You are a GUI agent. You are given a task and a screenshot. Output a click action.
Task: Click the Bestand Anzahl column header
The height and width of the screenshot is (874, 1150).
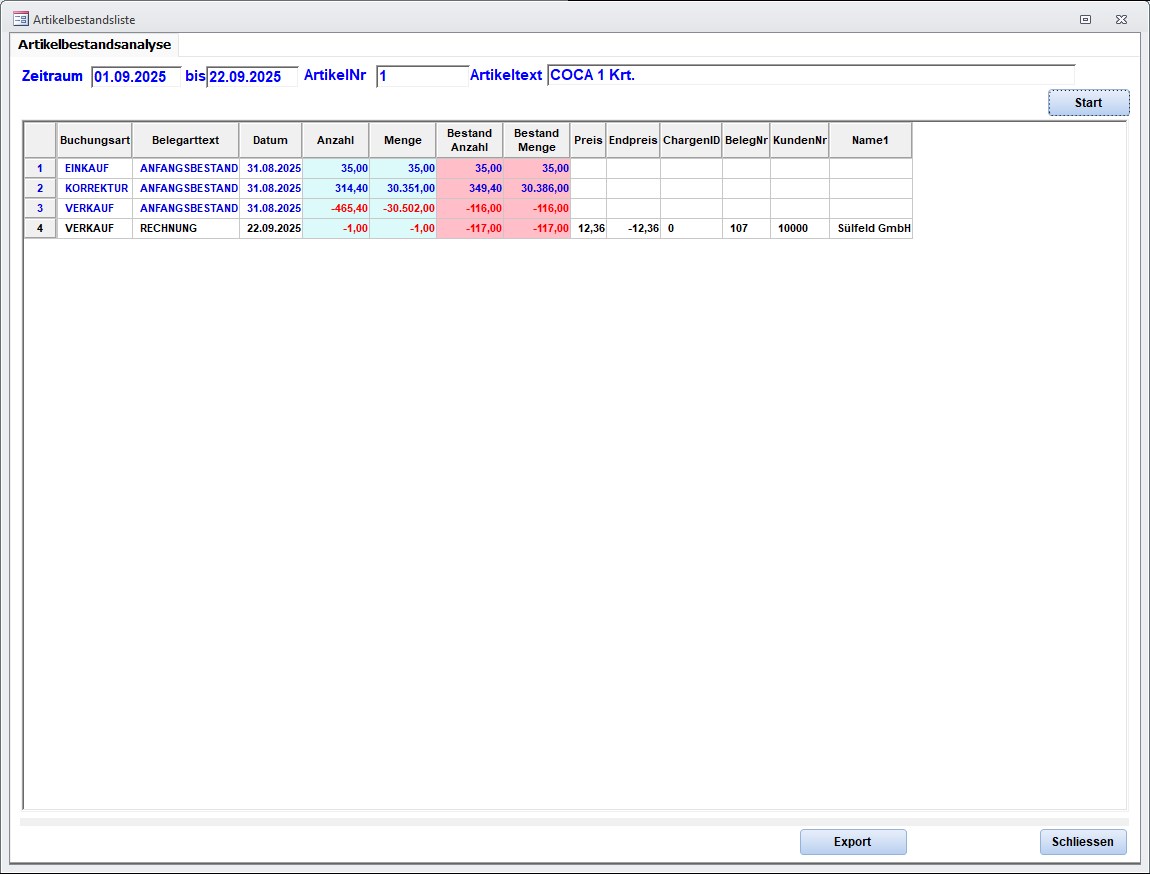point(469,141)
